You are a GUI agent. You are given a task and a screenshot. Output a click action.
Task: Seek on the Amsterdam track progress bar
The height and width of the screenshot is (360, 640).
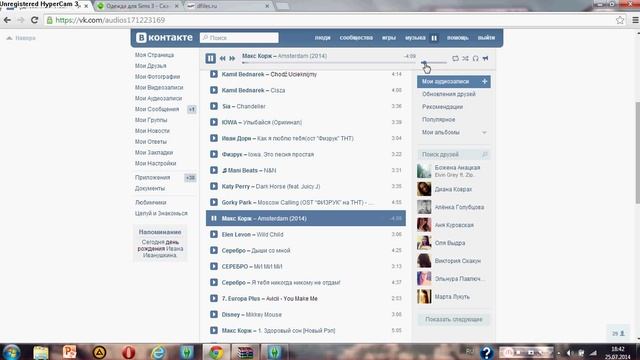pos(329,63)
